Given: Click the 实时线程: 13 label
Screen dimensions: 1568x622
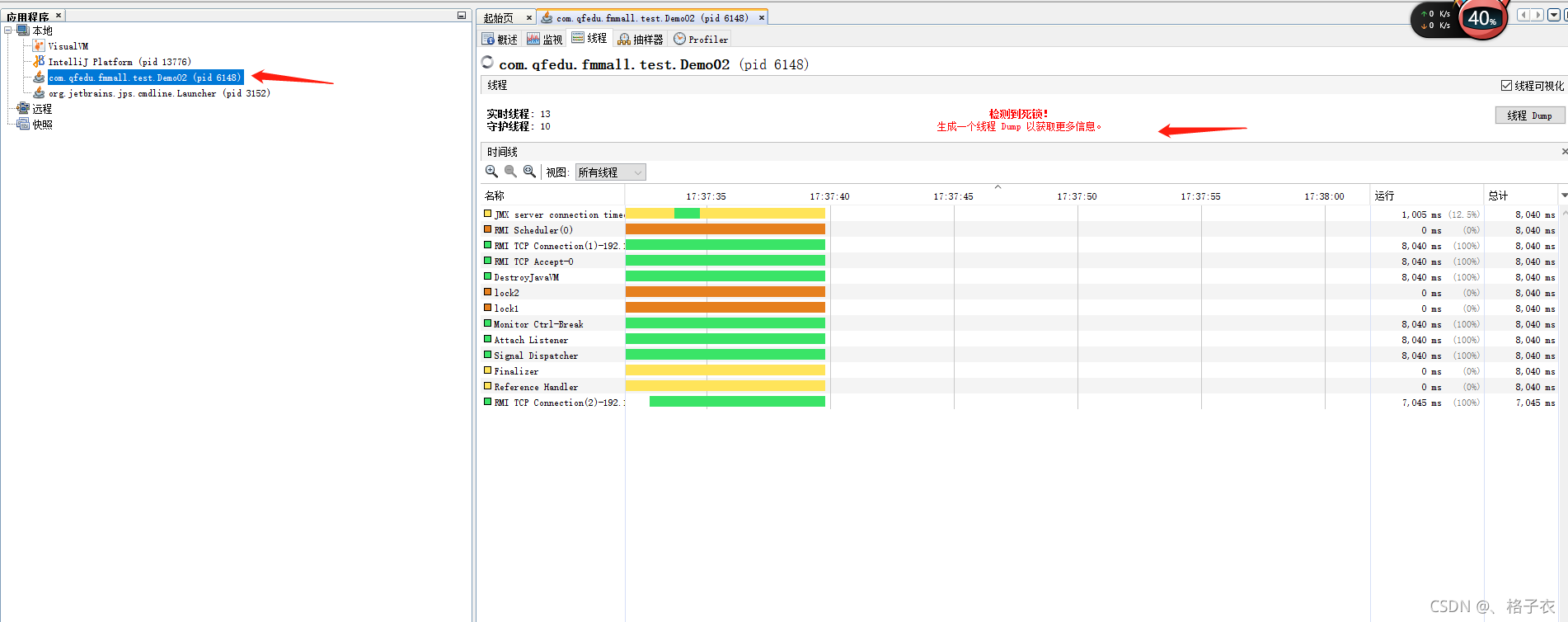Looking at the screenshot, I should coord(519,114).
